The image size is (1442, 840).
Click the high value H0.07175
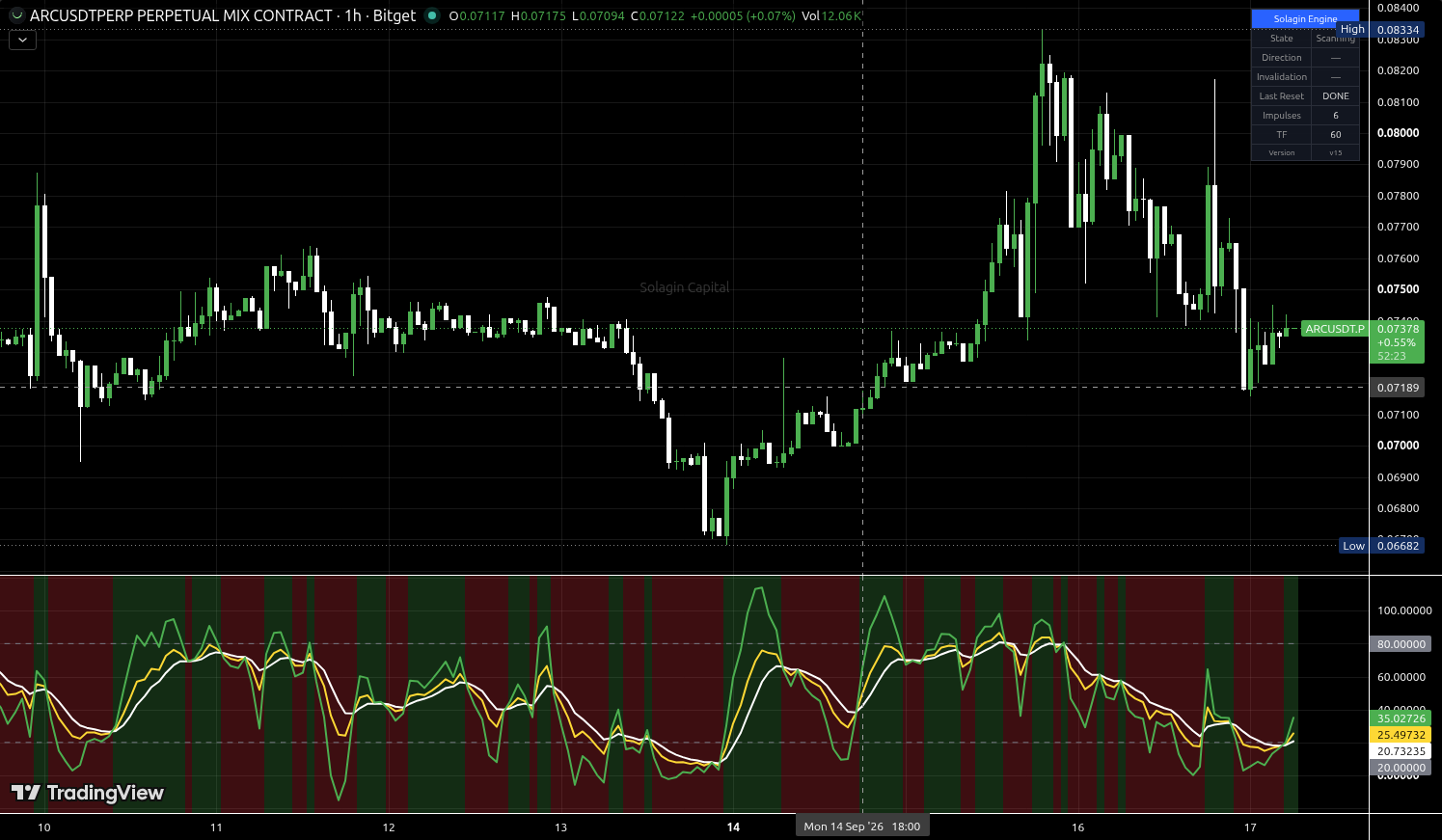[x=538, y=16]
